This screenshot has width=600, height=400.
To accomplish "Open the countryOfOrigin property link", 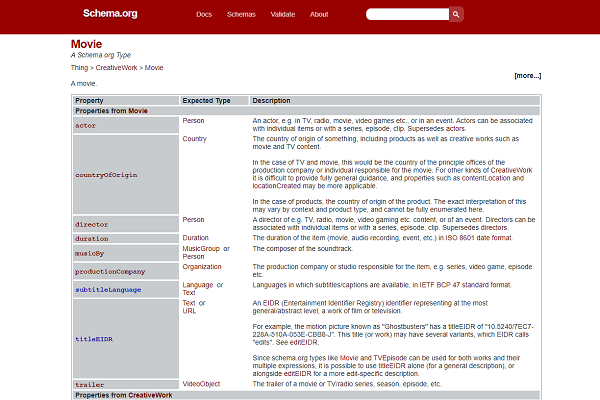I will [x=106, y=175].
